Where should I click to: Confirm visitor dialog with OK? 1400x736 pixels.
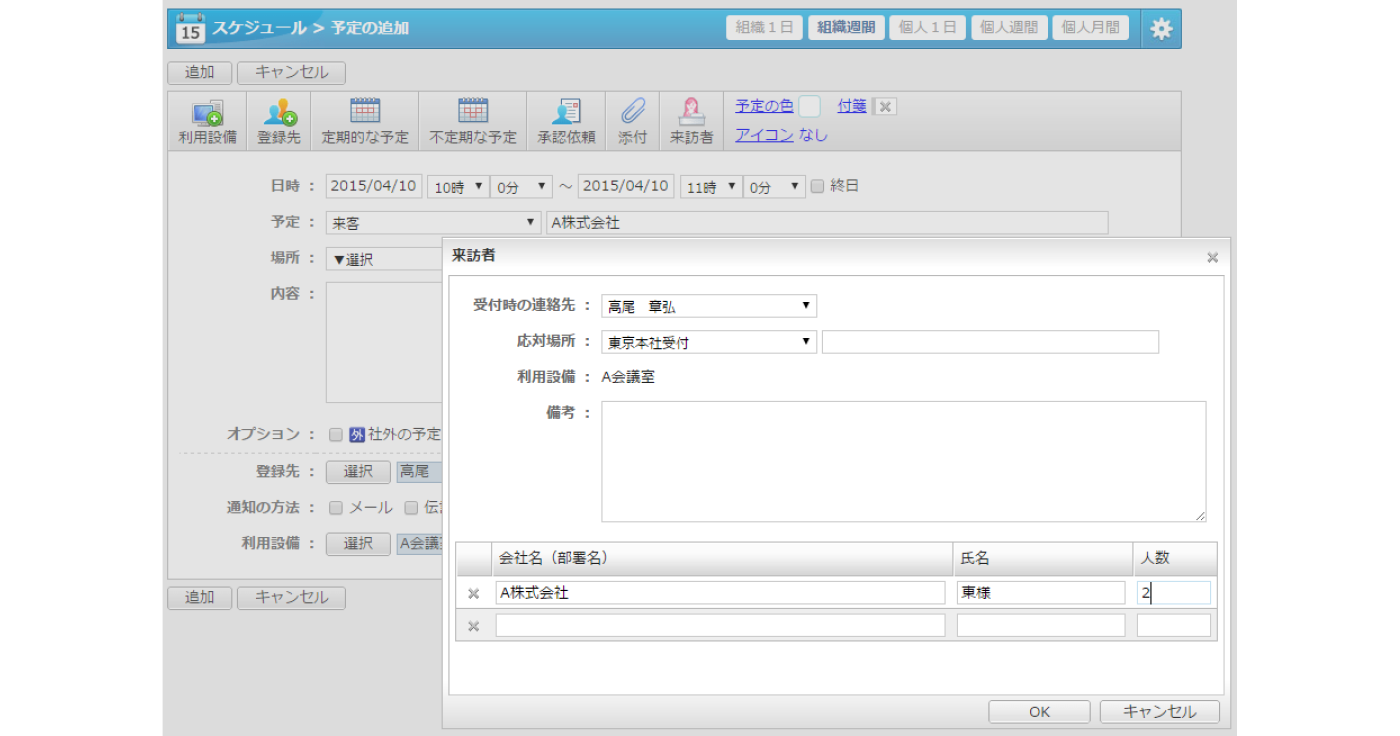coord(1039,712)
